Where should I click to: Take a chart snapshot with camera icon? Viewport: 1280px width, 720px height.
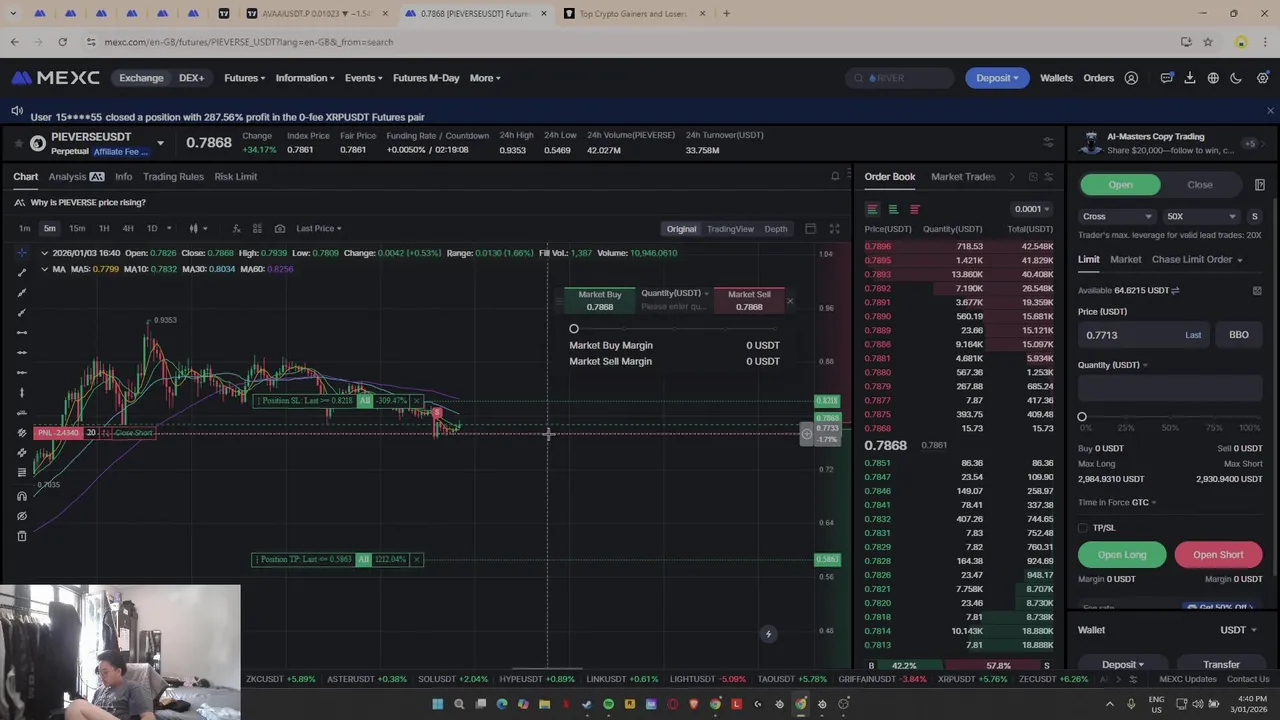pyautogui.click(x=279, y=228)
